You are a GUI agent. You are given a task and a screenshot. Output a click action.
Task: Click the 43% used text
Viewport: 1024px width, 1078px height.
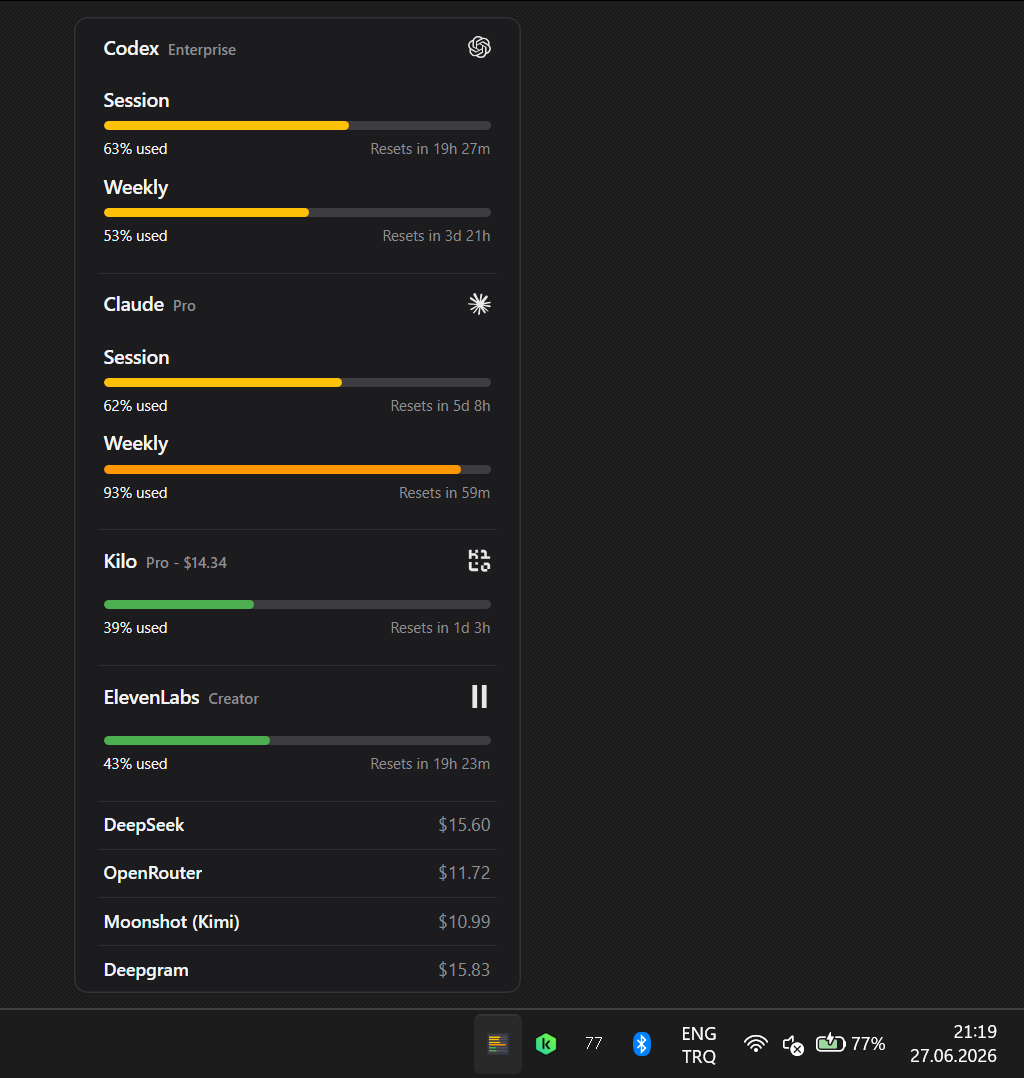pos(135,764)
